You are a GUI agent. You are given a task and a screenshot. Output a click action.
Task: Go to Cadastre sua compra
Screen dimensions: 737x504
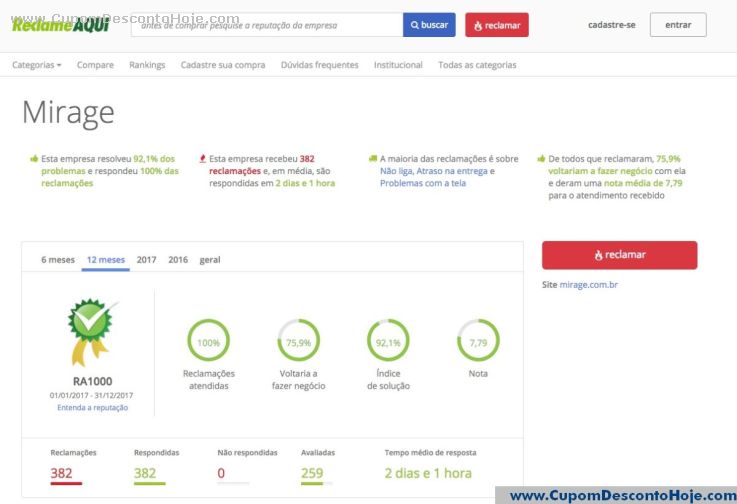point(223,65)
